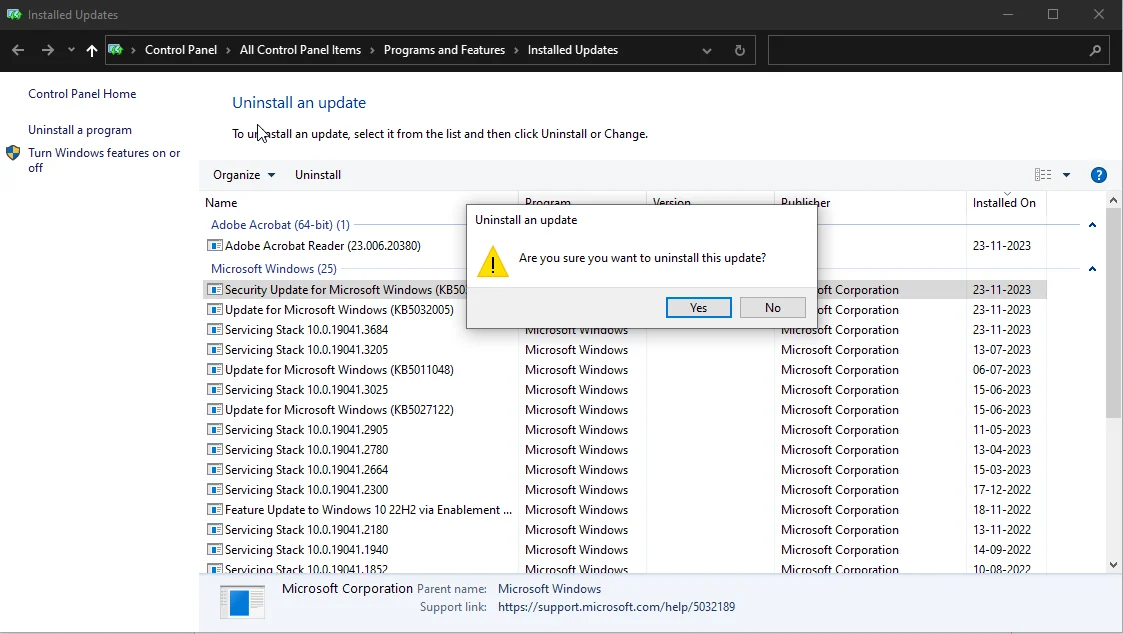Open the Organize dropdown menu

[244, 175]
